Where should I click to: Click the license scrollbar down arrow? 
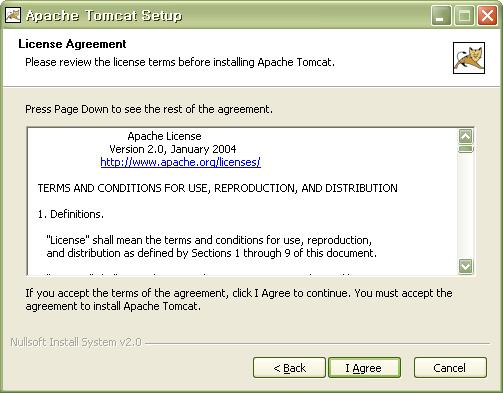[x=465, y=266]
